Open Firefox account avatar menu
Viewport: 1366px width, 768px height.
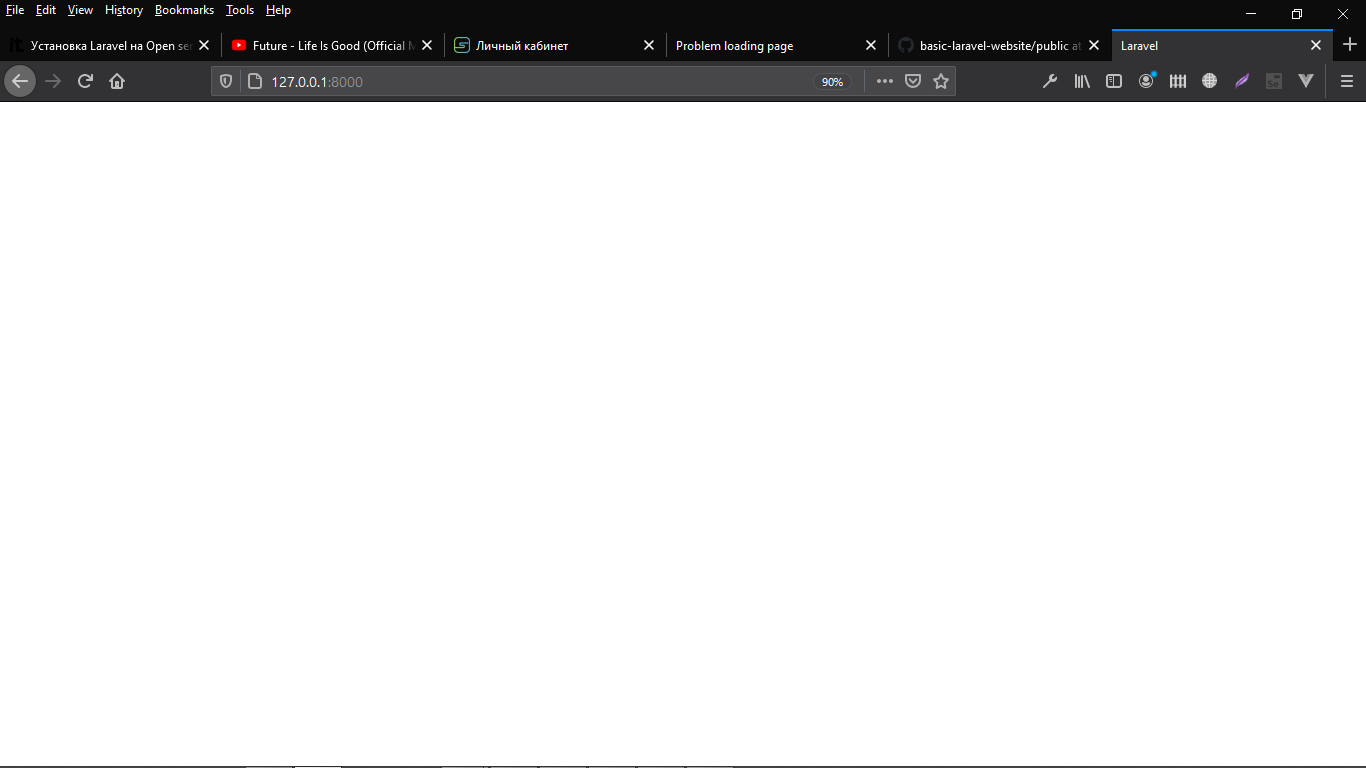click(1146, 81)
